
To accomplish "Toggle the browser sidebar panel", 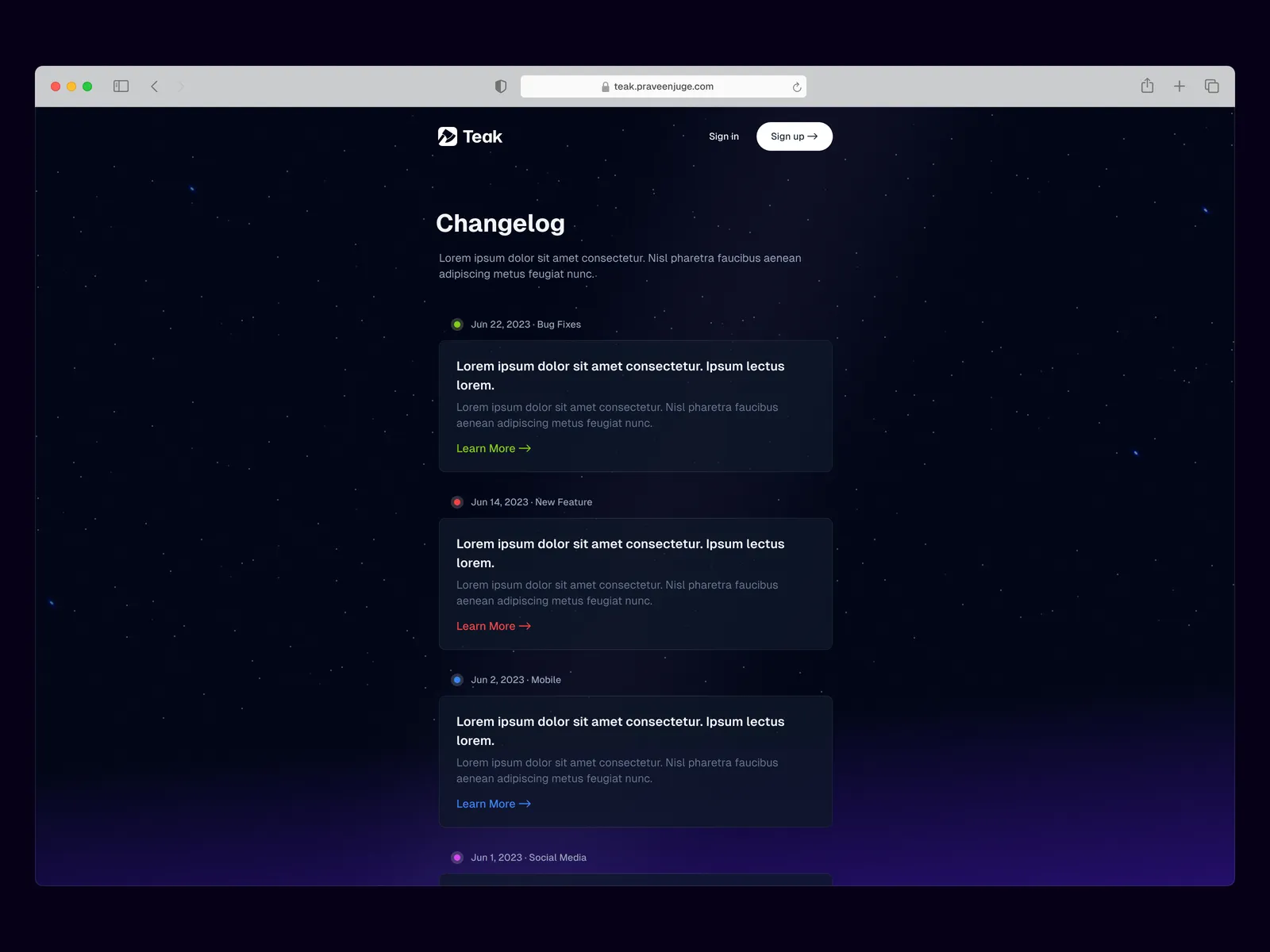I will 121,86.
